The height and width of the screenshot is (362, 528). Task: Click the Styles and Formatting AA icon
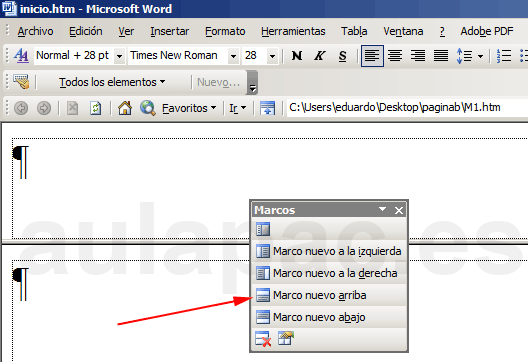click(x=21, y=55)
